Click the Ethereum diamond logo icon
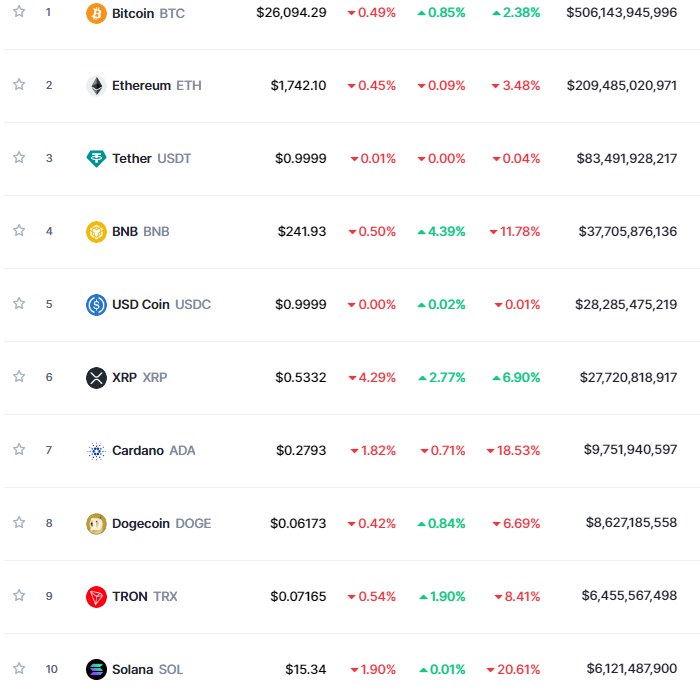Viewport: 700px width, 695px height. (96, 86)
